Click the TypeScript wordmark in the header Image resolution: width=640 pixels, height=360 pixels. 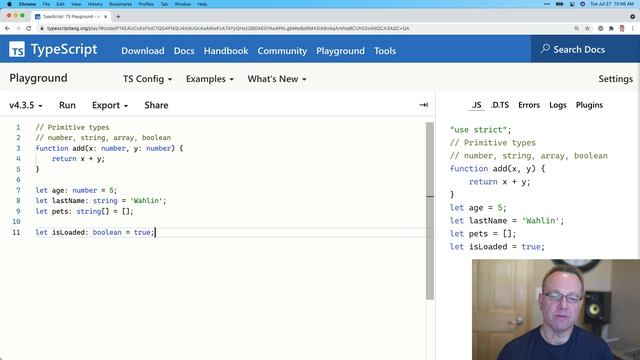[x=64, y=49]
